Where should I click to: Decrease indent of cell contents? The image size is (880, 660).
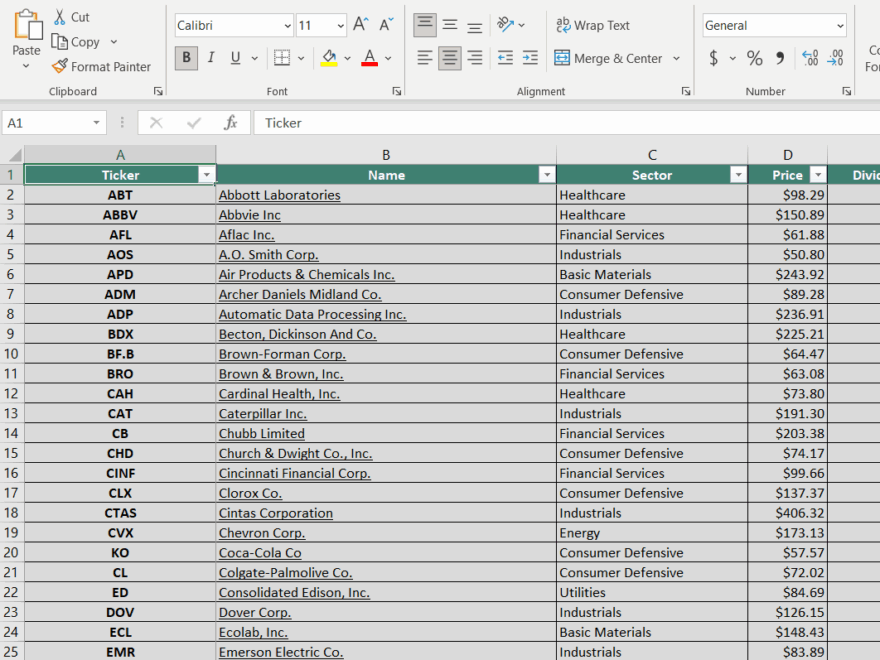click(505, 58)
